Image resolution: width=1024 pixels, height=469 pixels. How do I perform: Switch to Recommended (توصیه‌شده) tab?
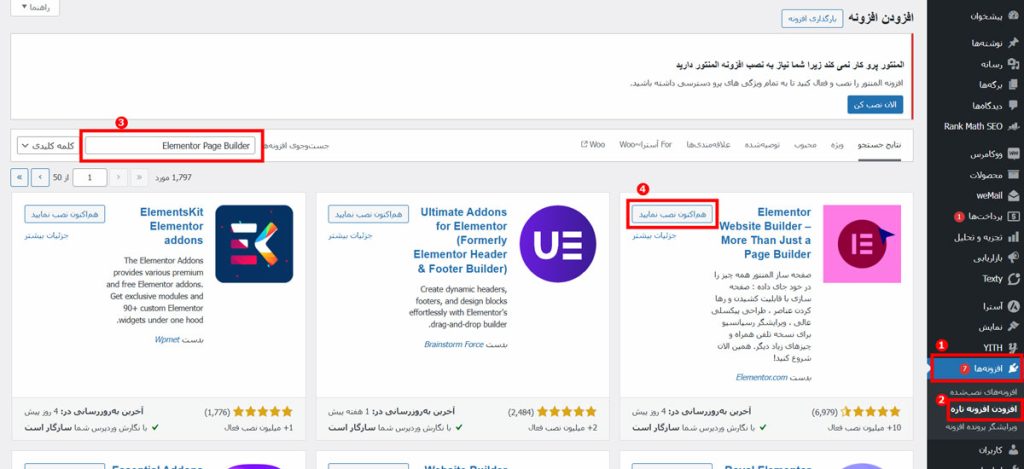coord(762,144)
